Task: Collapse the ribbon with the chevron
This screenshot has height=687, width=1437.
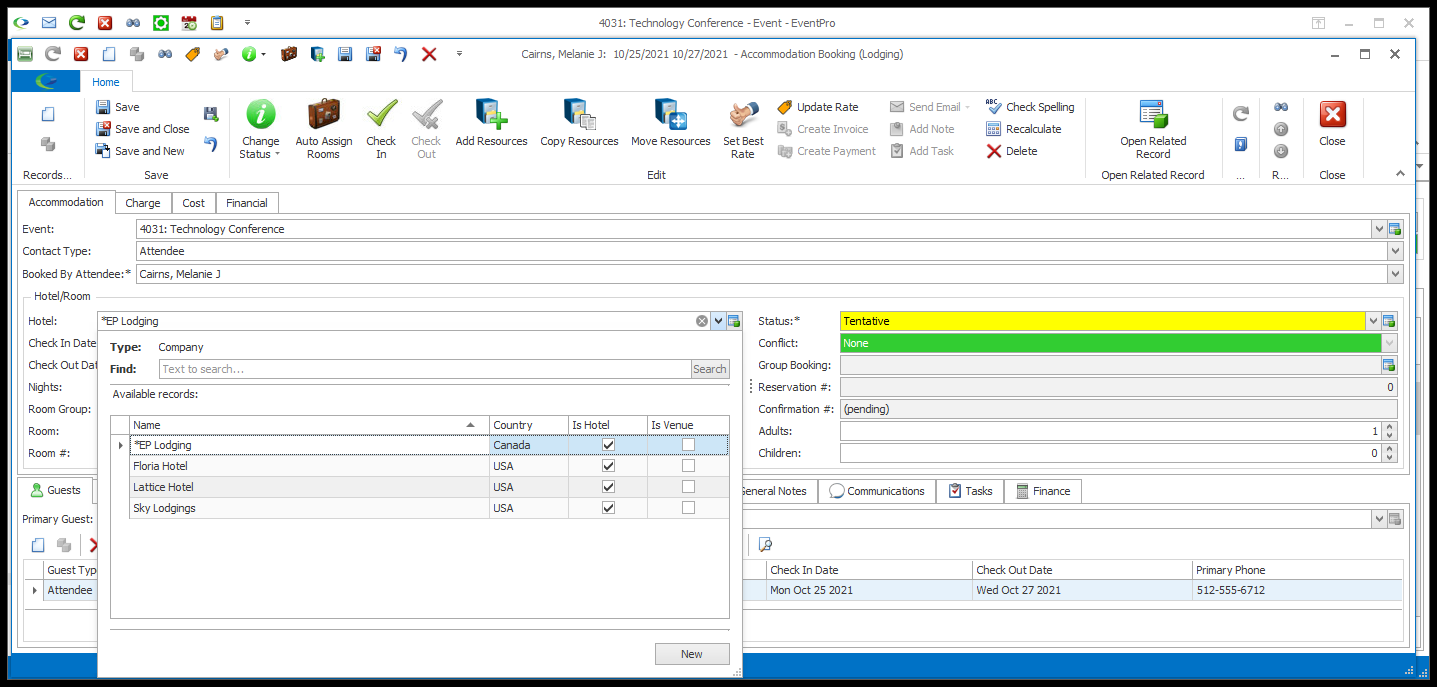Action: [x=1400, y=174]
